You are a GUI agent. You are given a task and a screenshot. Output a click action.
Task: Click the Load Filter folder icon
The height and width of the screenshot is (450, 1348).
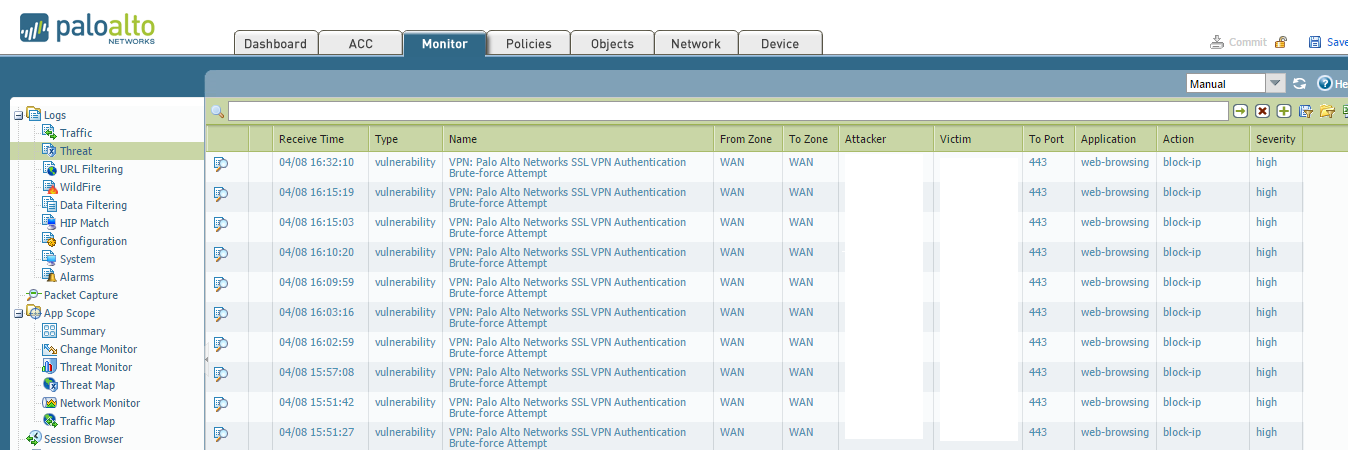point(1327,111)
